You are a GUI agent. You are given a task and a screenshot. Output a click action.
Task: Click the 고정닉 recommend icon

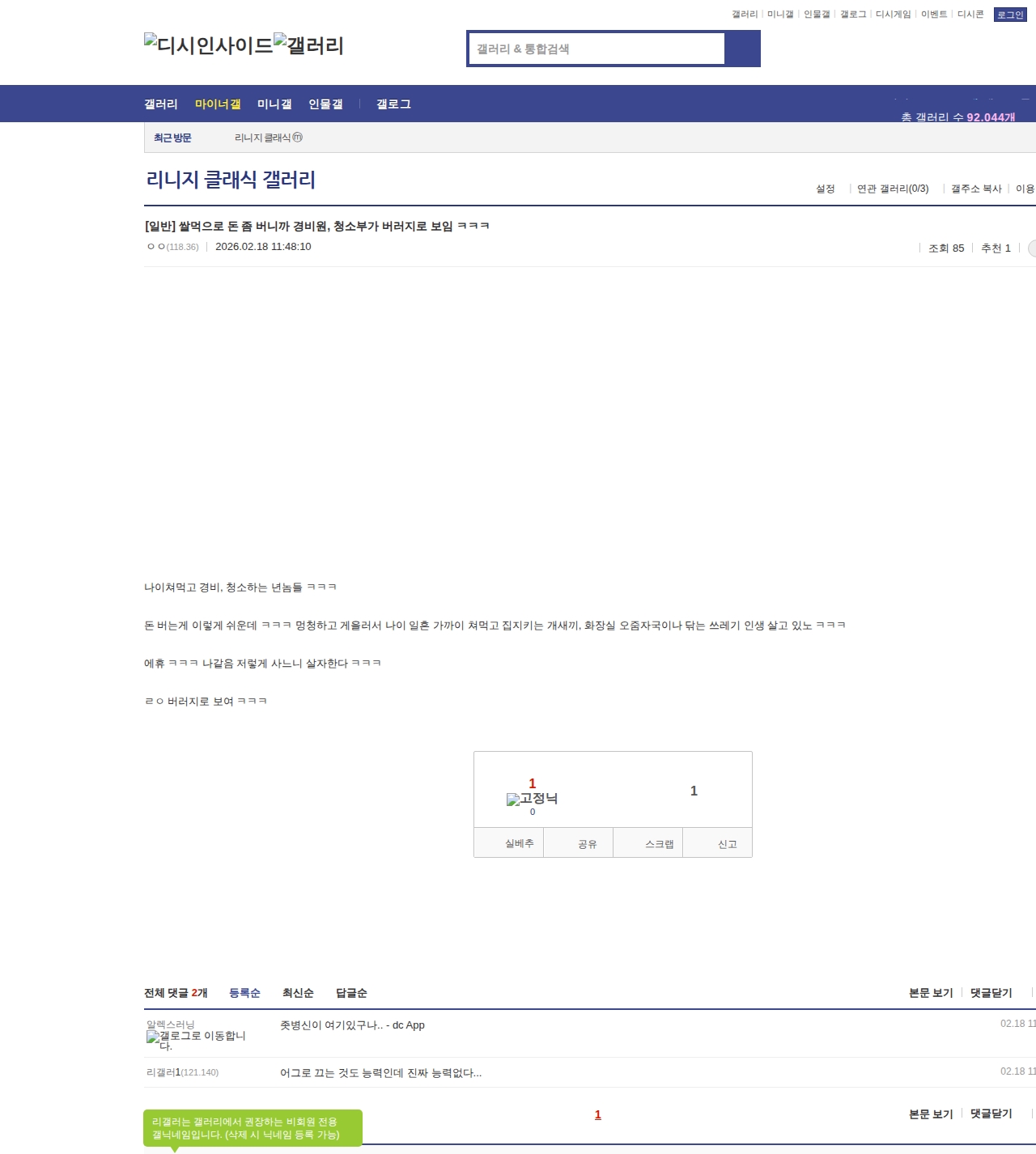tap(532, 799)
